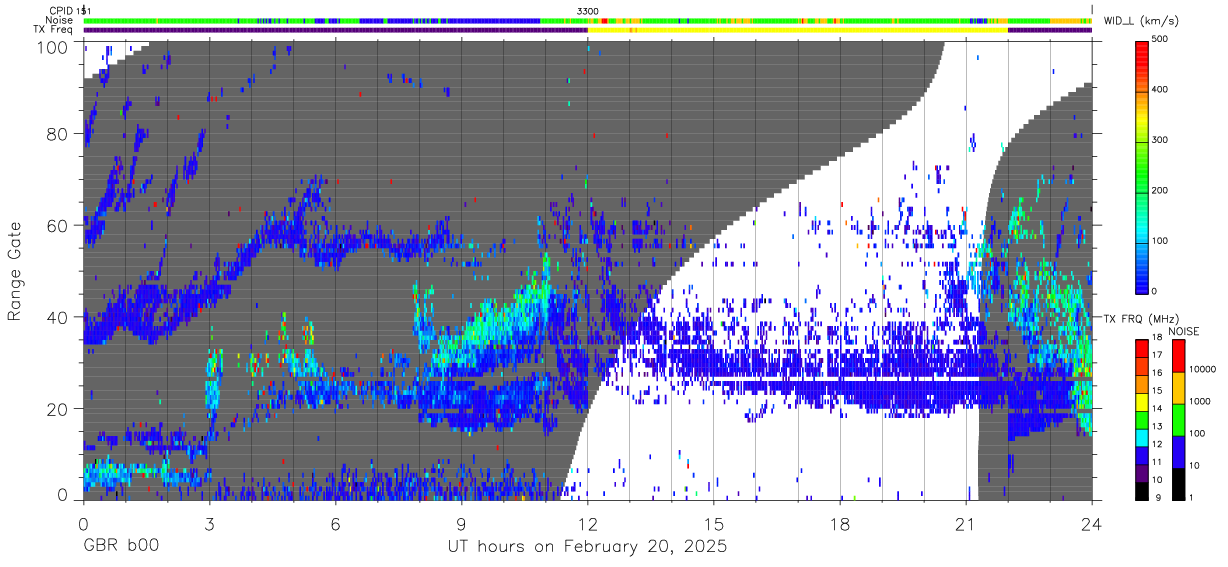The image size is (1228, 567).
Task: Click the 'TX Freq' strip label
Action: pyautogui.click(x=53, y=30)
